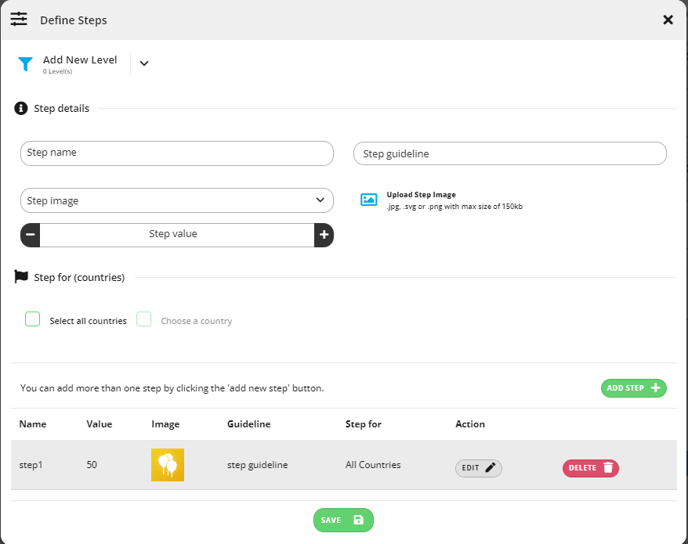Decrease step value with minus button

[30, 235]
